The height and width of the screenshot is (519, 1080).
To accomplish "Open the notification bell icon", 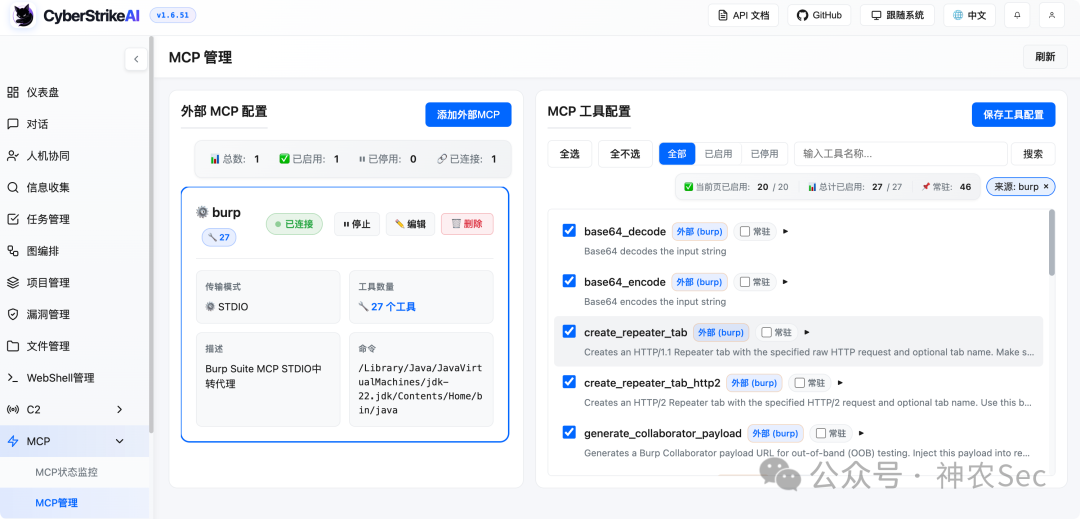I will (x=1017, y=16).
